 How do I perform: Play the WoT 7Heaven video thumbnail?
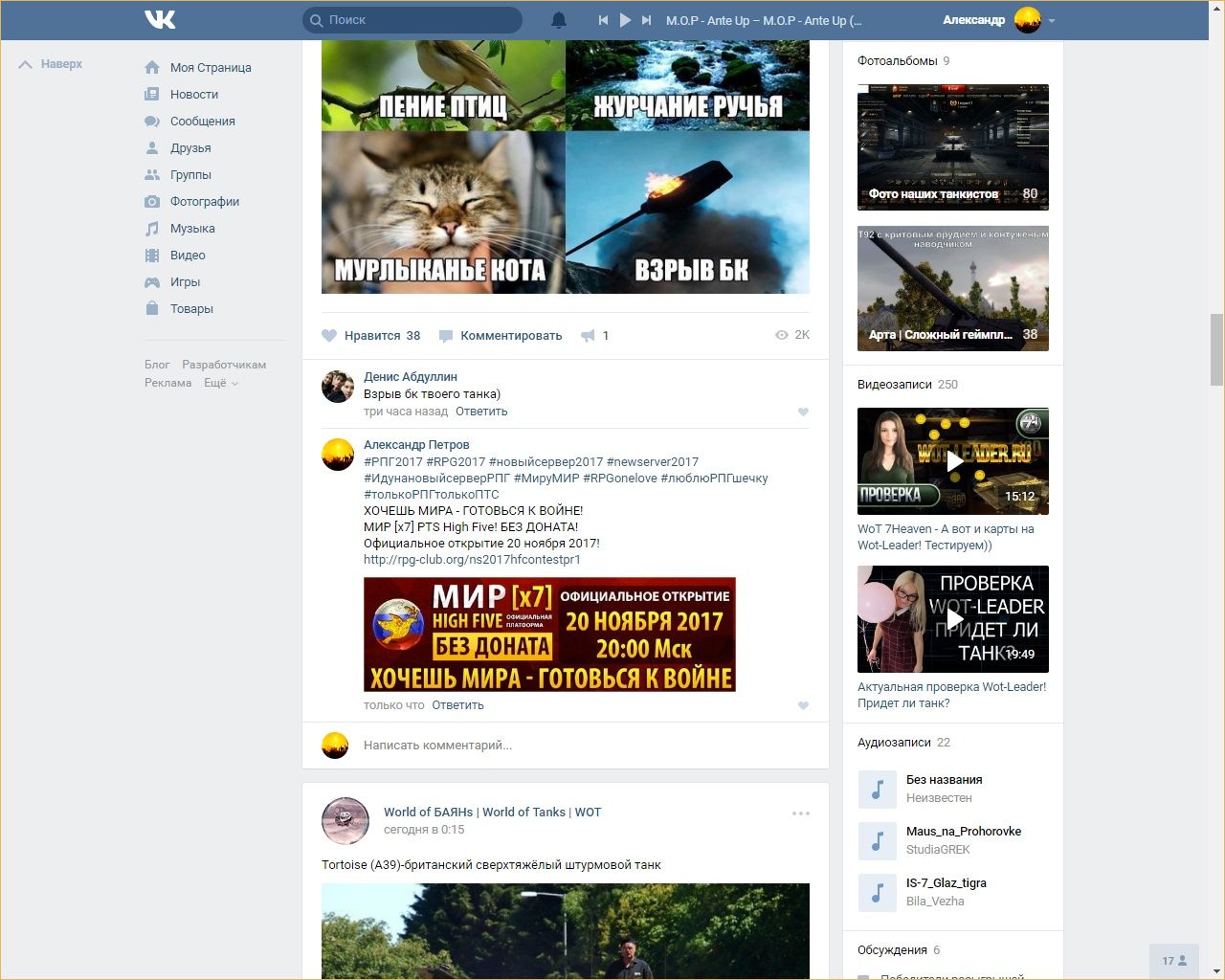953,461
